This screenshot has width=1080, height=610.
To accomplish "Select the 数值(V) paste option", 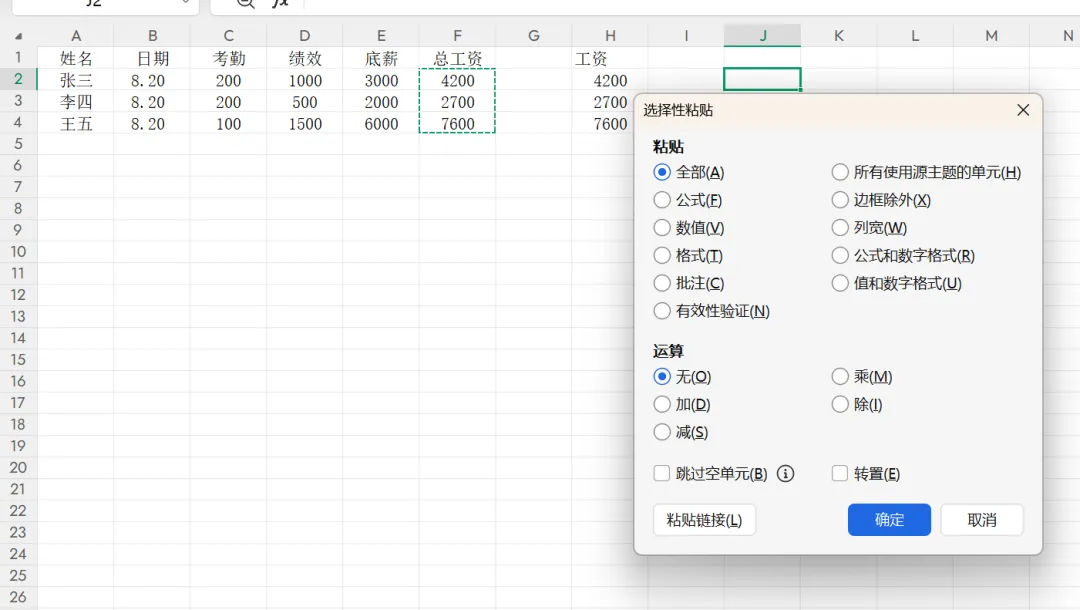I will click(x=662, y=227).
